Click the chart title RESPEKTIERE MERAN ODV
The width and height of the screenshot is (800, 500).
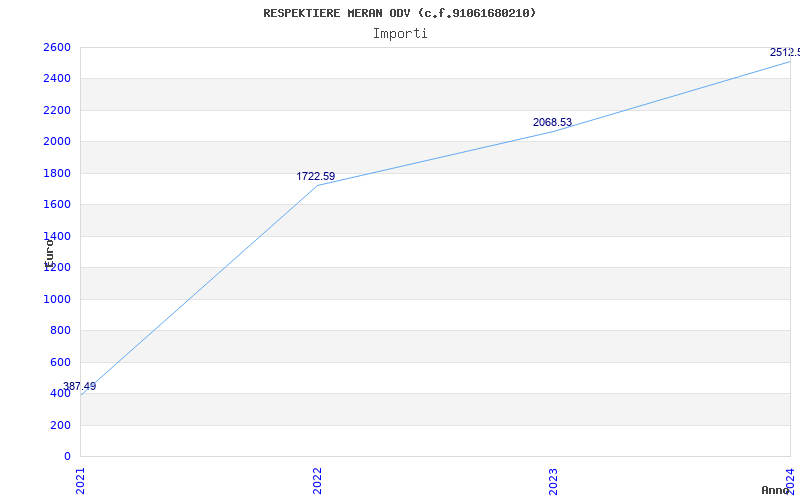tap(399, 13)
